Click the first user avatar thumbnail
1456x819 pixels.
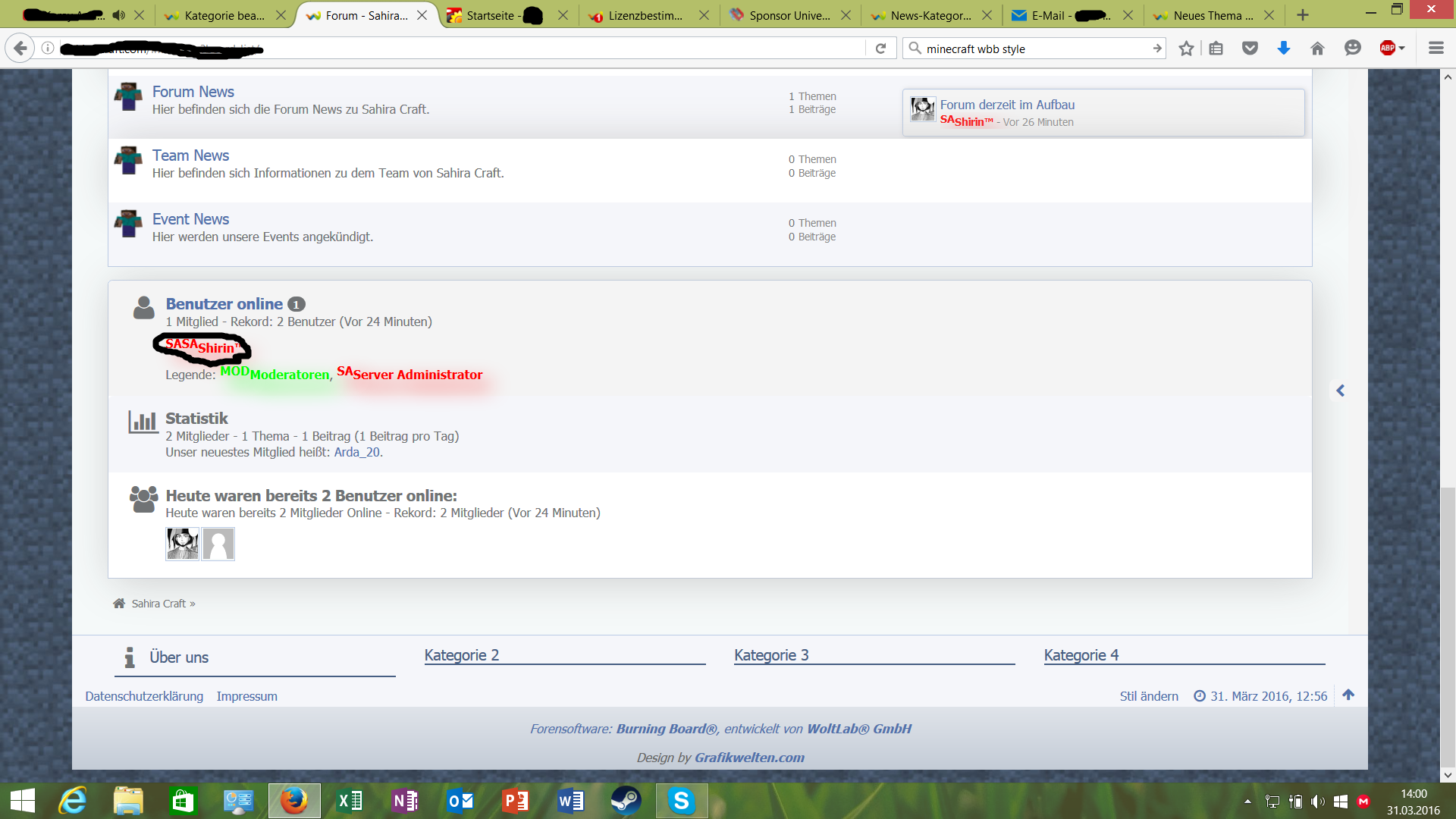[182, 544]
